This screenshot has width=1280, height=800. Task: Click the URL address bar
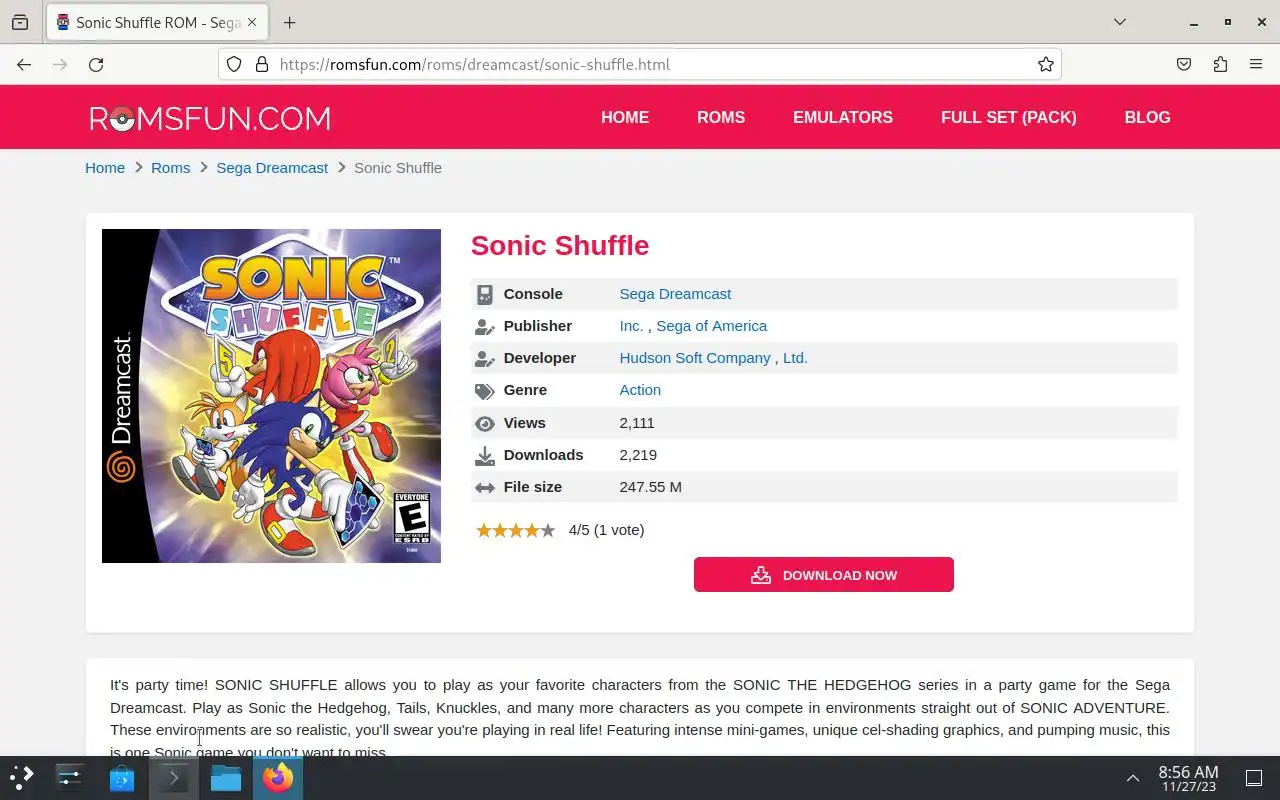640,64
